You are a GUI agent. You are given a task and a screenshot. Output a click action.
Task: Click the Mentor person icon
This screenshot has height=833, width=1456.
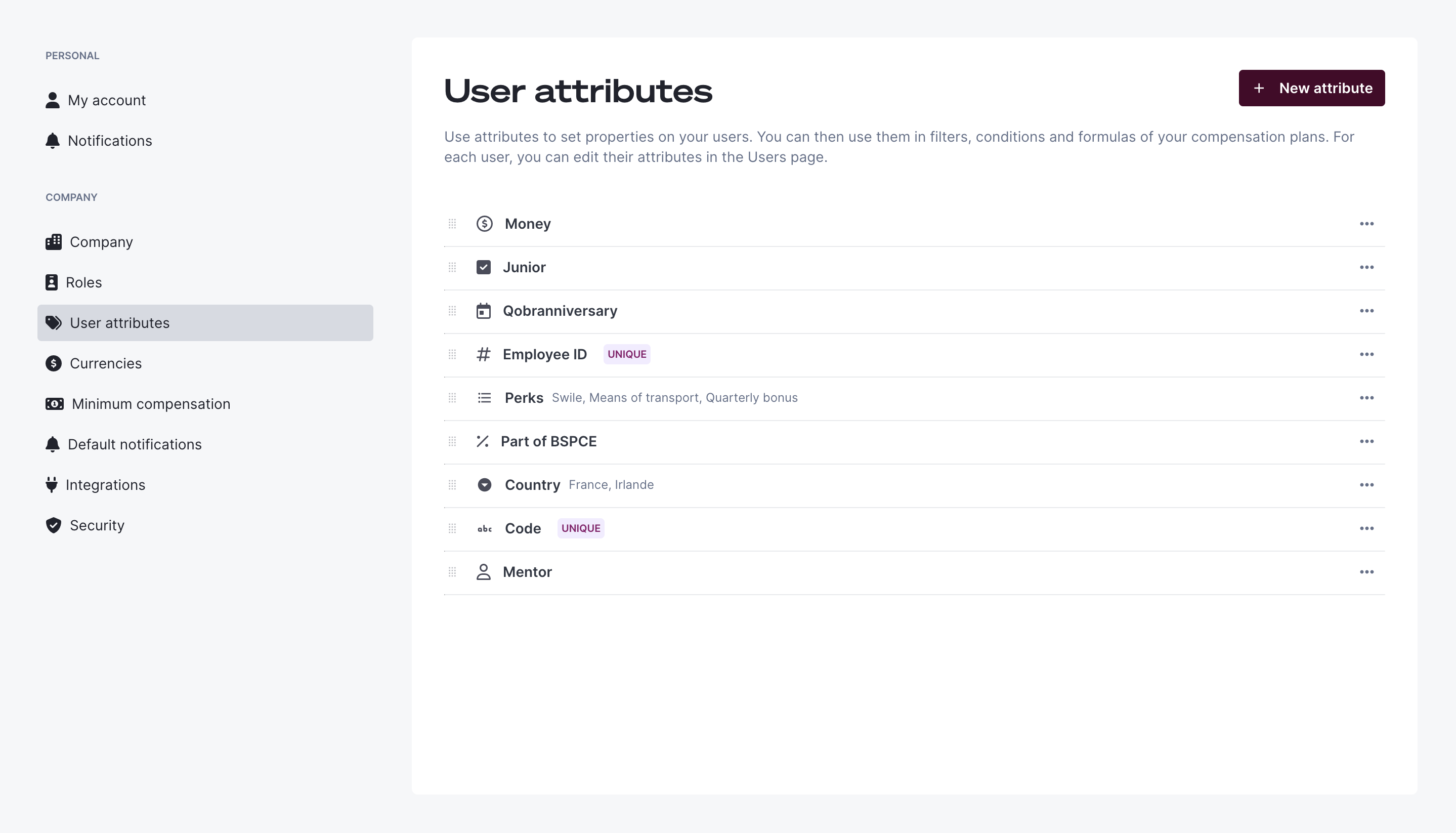tap(484, 572)
